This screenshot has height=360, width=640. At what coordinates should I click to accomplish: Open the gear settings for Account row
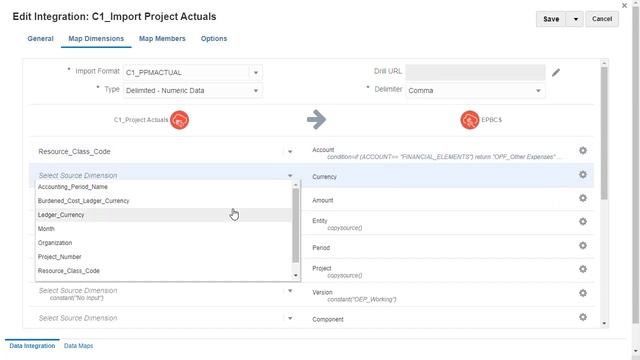[583, 151]
